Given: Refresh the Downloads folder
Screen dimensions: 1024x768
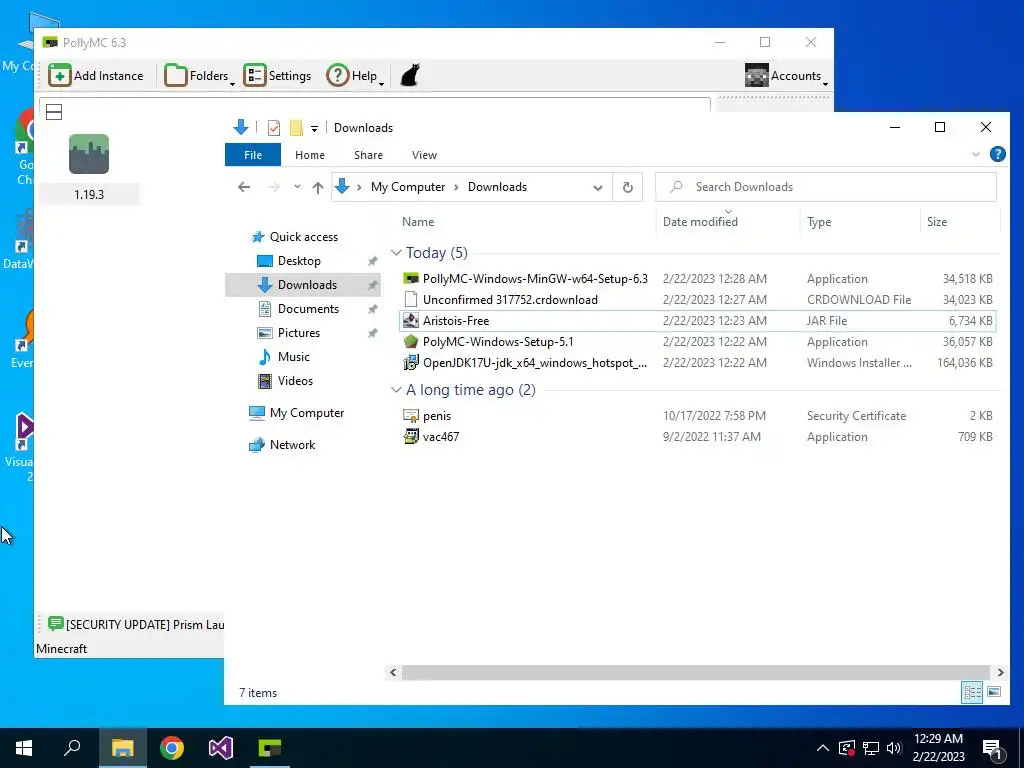Looking at the screenshot, I should (x=628, y=187).
